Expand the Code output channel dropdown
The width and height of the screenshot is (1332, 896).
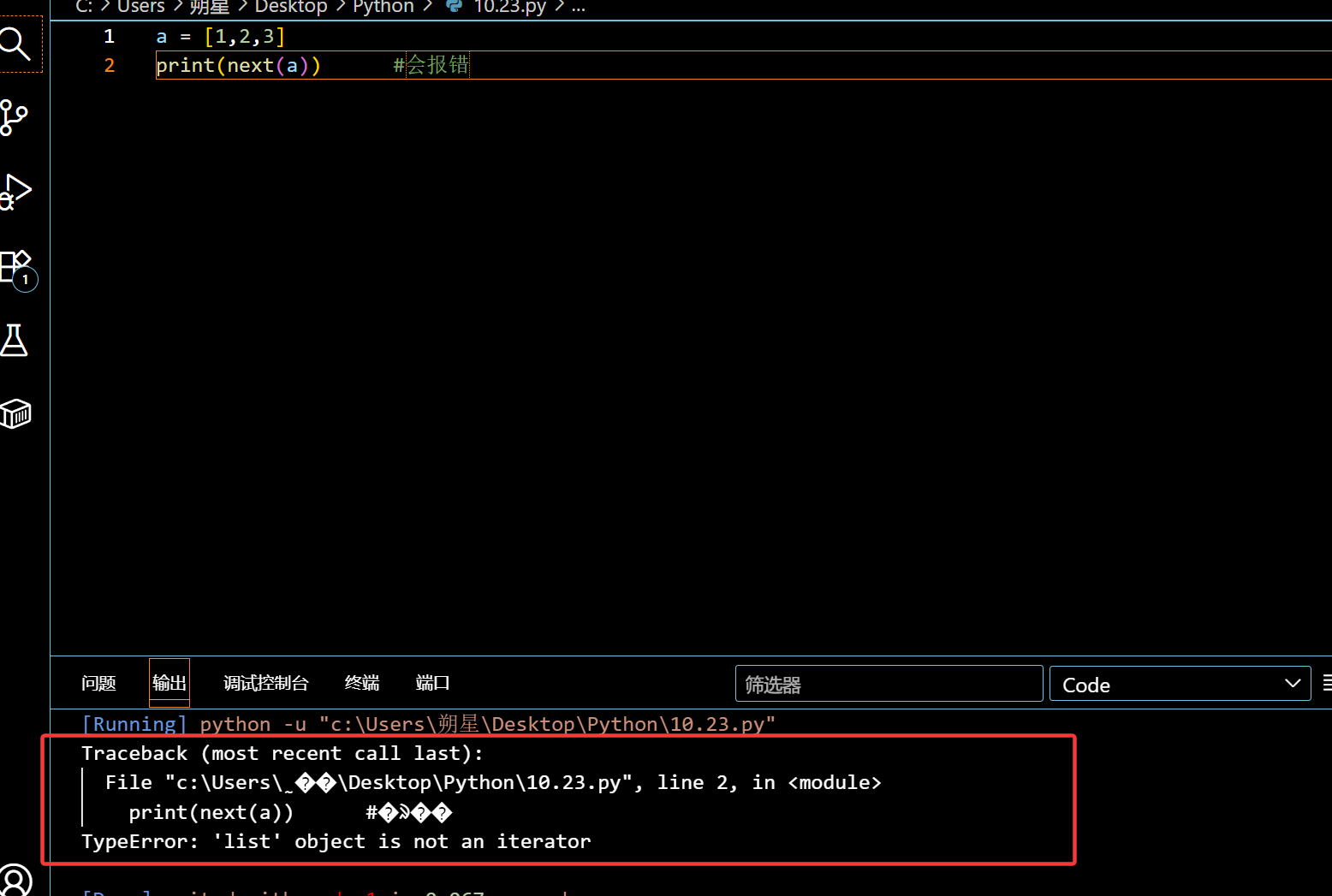coord(1179,684)
